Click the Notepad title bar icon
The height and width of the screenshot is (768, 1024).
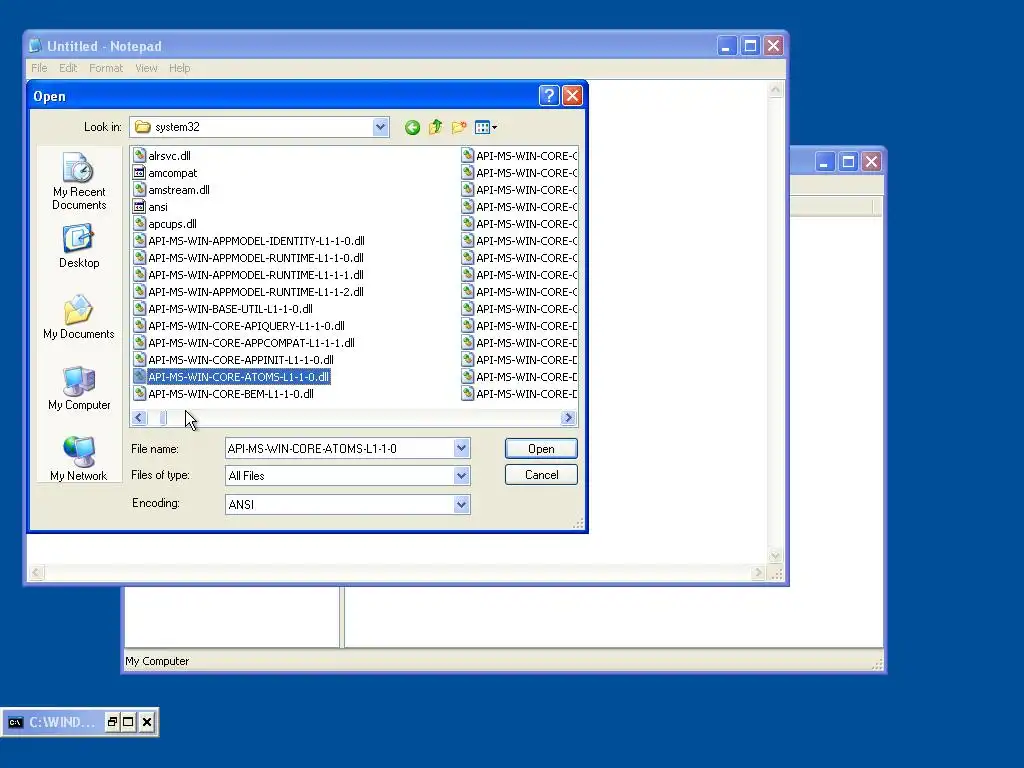coord(35,46)
